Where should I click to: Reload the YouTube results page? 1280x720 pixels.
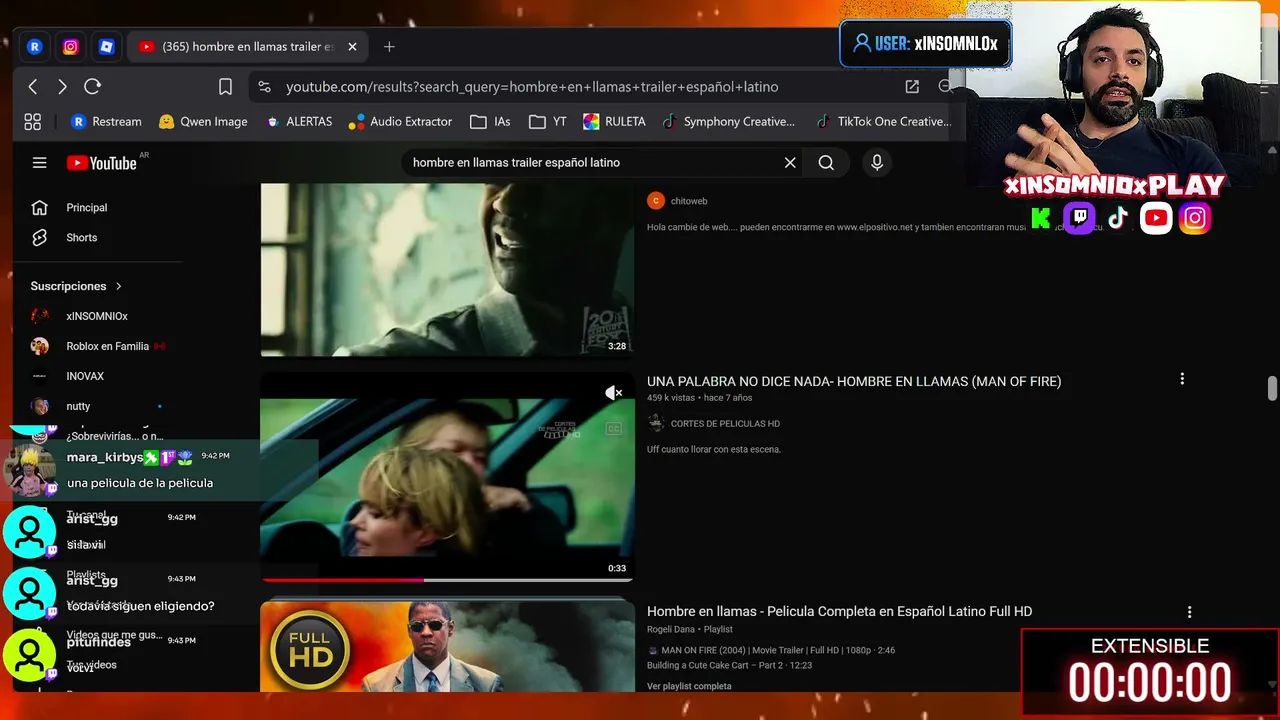tap(92, 87)
